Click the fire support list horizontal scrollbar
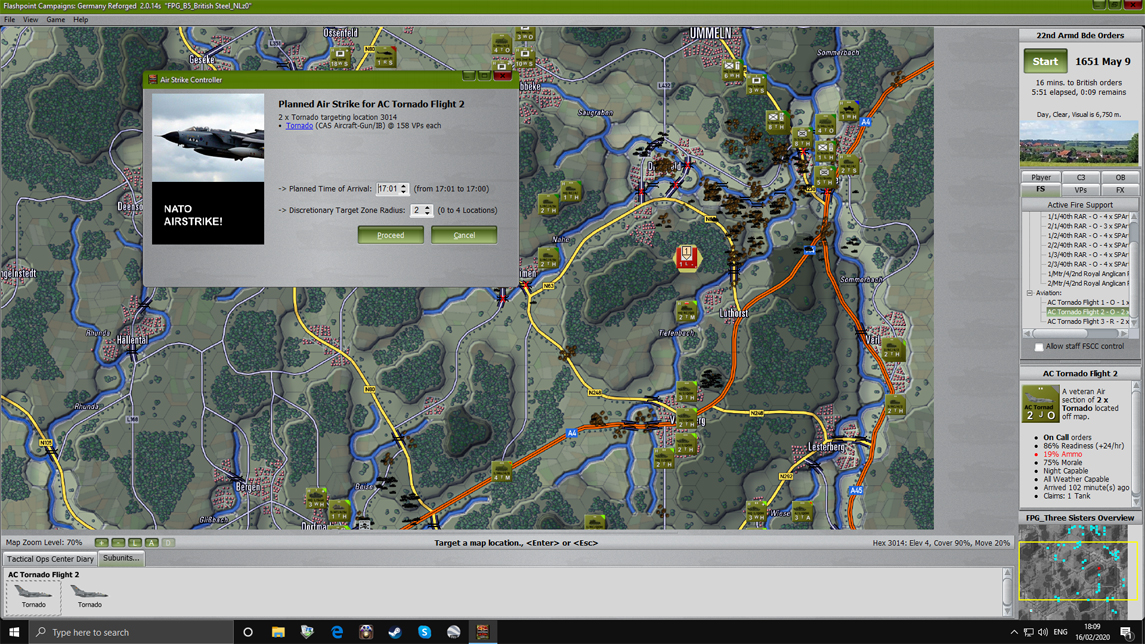The height and width of the screenshot is (644, 1145). click(1076, 333)
